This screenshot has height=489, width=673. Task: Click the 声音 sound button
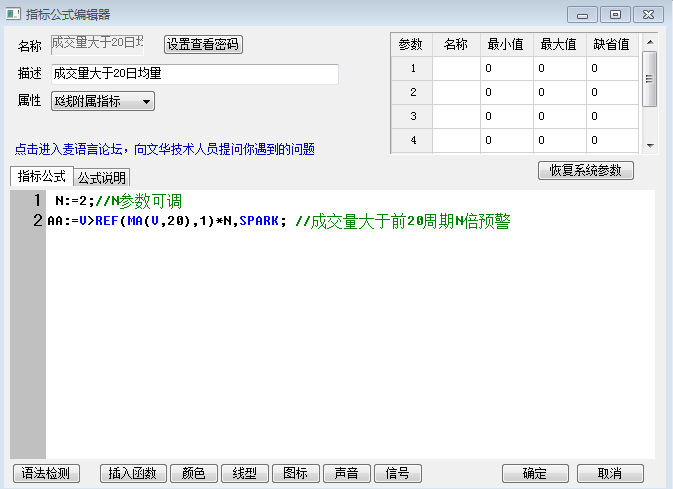click(347, 473)
